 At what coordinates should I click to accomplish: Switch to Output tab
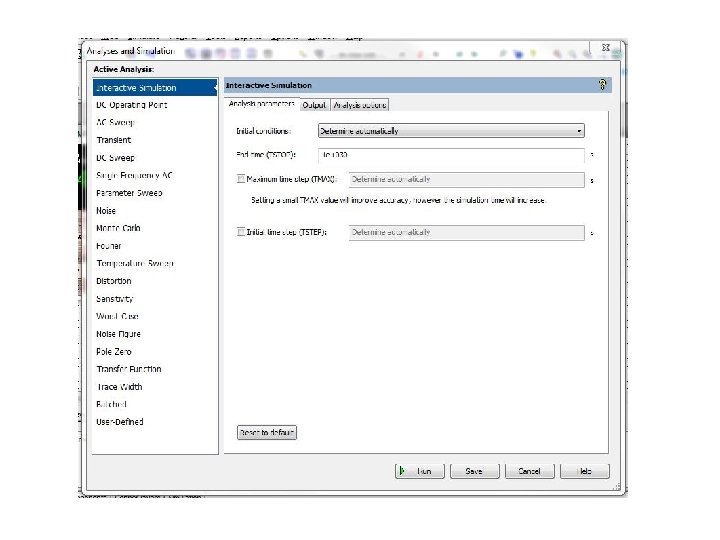click(x=315, y=105)
